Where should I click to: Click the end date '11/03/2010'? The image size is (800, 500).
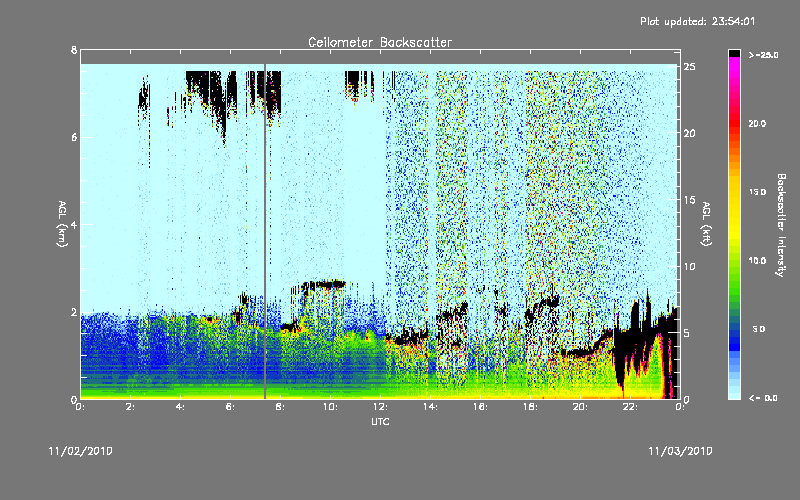click(680, 451)
